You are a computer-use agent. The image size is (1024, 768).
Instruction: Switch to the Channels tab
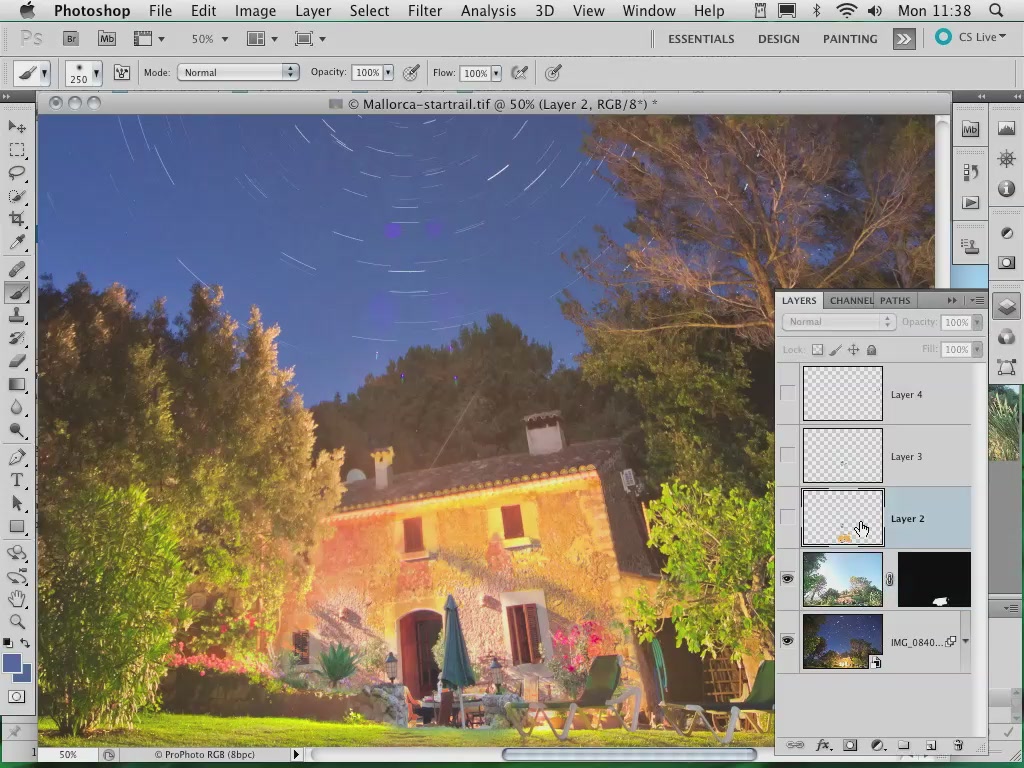[x=850, y=300]
